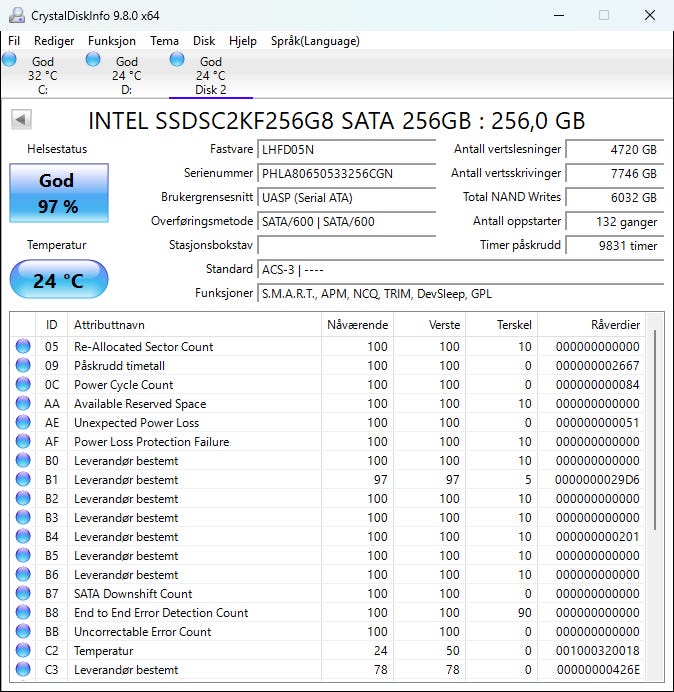Screen dimensions: 674x692
Task: Click status orb beside Power Cycle Count
Action: 23,385
